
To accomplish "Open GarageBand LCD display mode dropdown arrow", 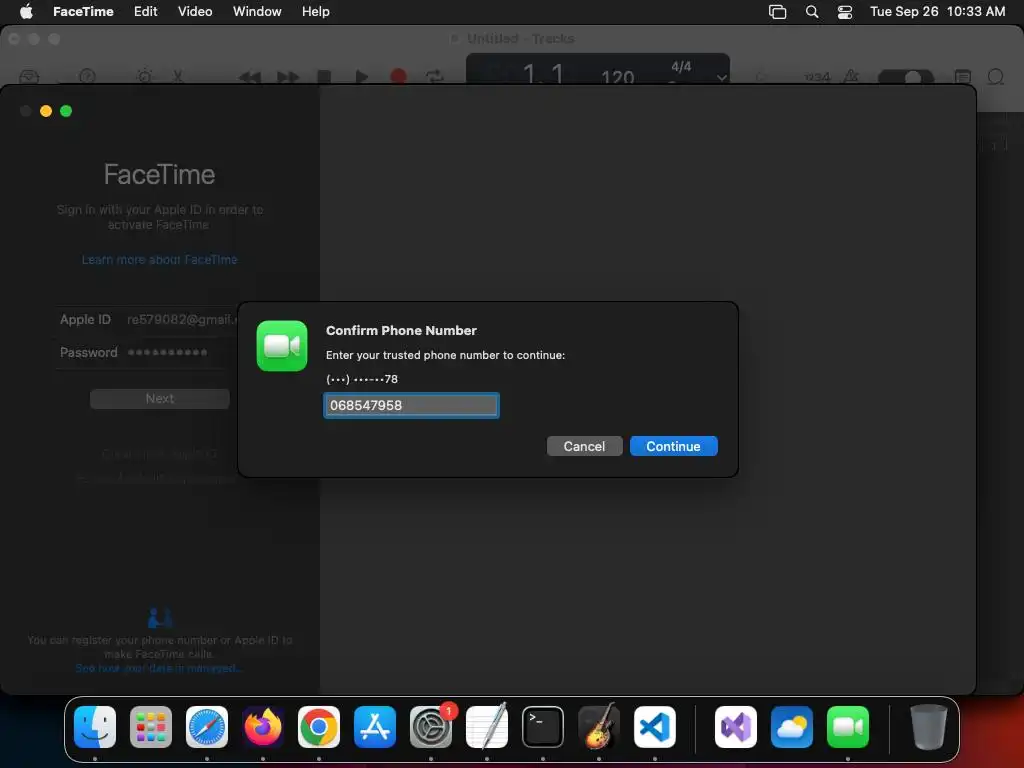I will point(721,77).
